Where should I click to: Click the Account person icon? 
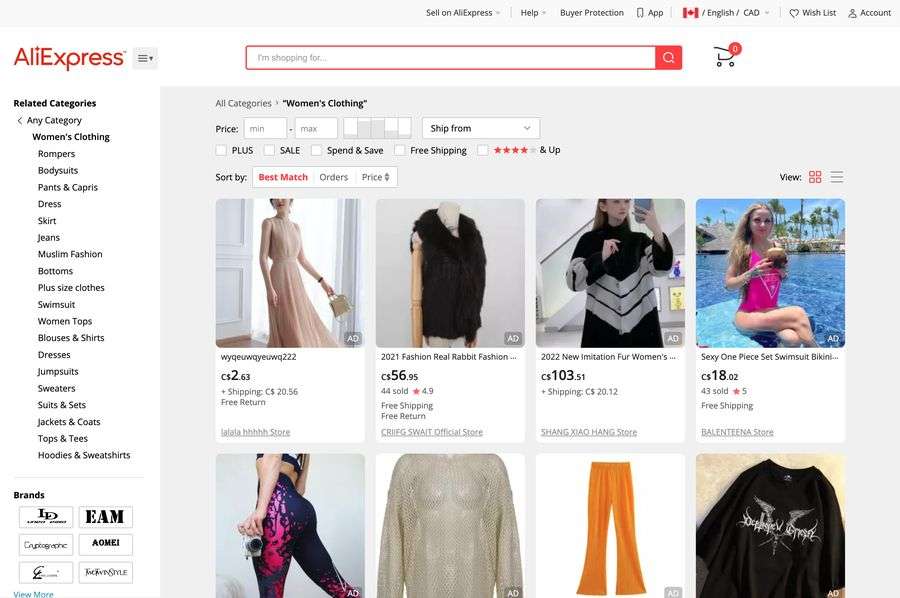[x=852, y=13]
